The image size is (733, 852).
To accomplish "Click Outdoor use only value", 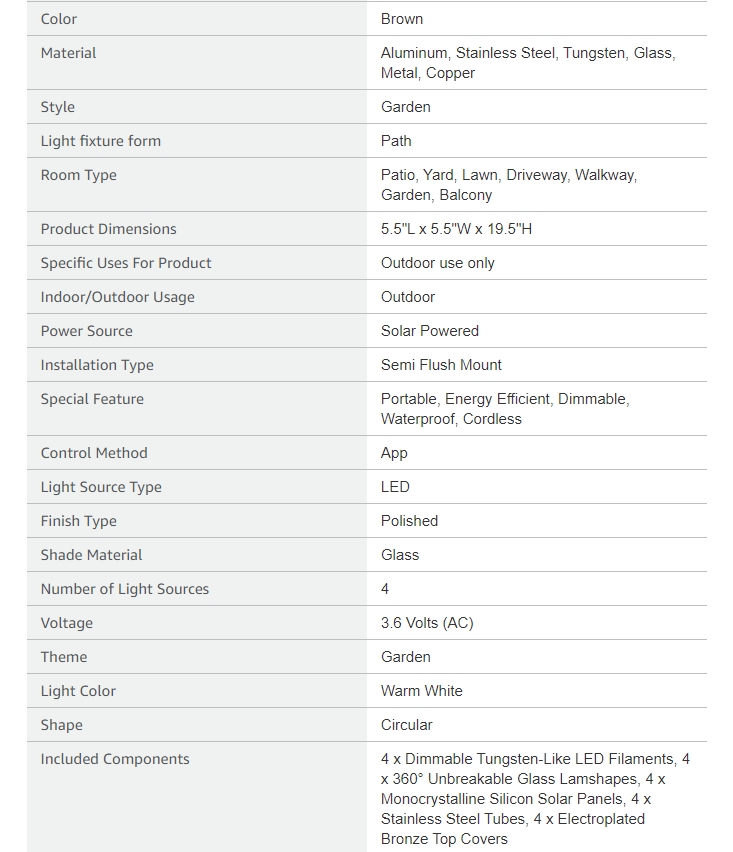I will click(x=437, y=264).
